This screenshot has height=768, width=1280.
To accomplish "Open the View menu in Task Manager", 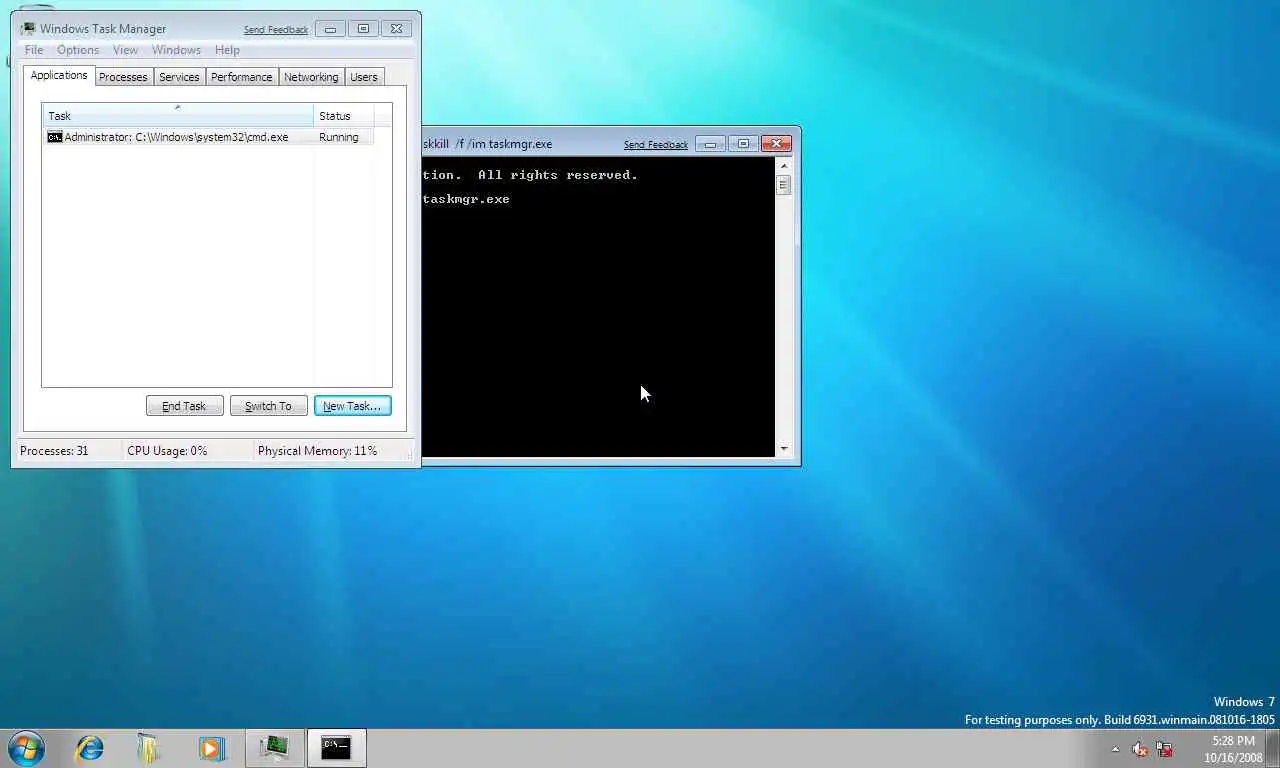I will pos(125,50).
